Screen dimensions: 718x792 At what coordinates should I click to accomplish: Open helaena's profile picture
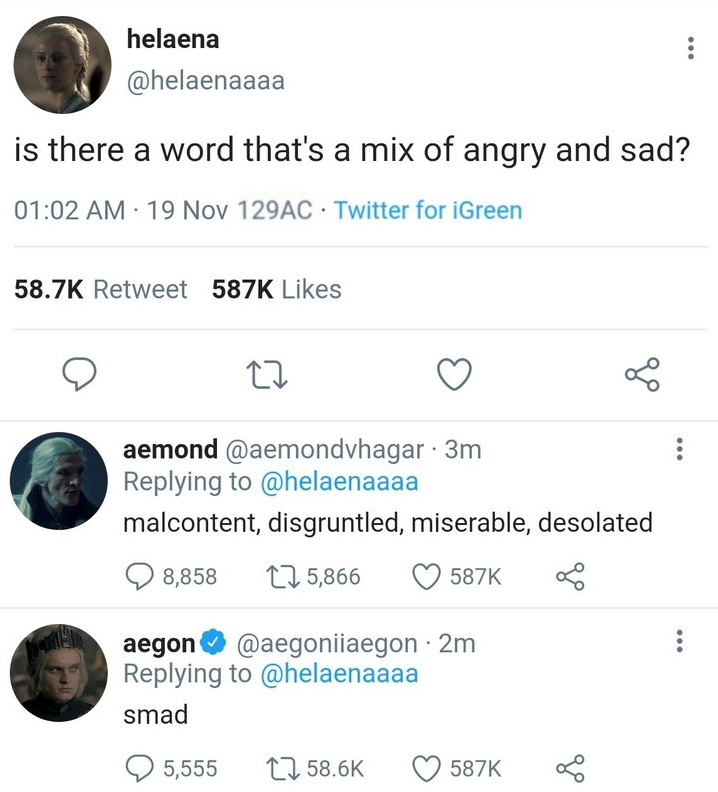(x=62, y=64)
